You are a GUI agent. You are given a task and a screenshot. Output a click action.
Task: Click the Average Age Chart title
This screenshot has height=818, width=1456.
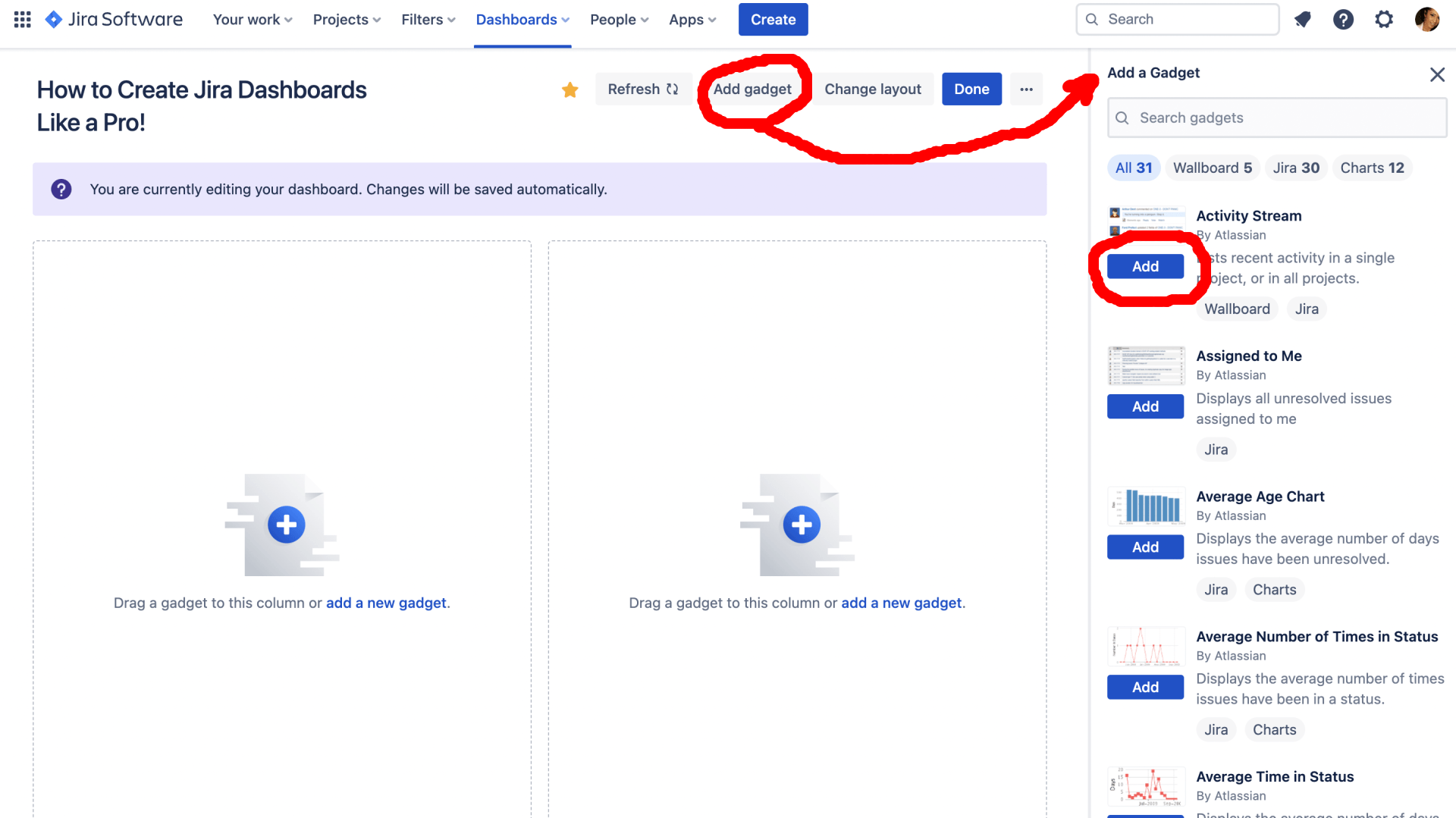pyautogui.click(x=1260, y=497)
